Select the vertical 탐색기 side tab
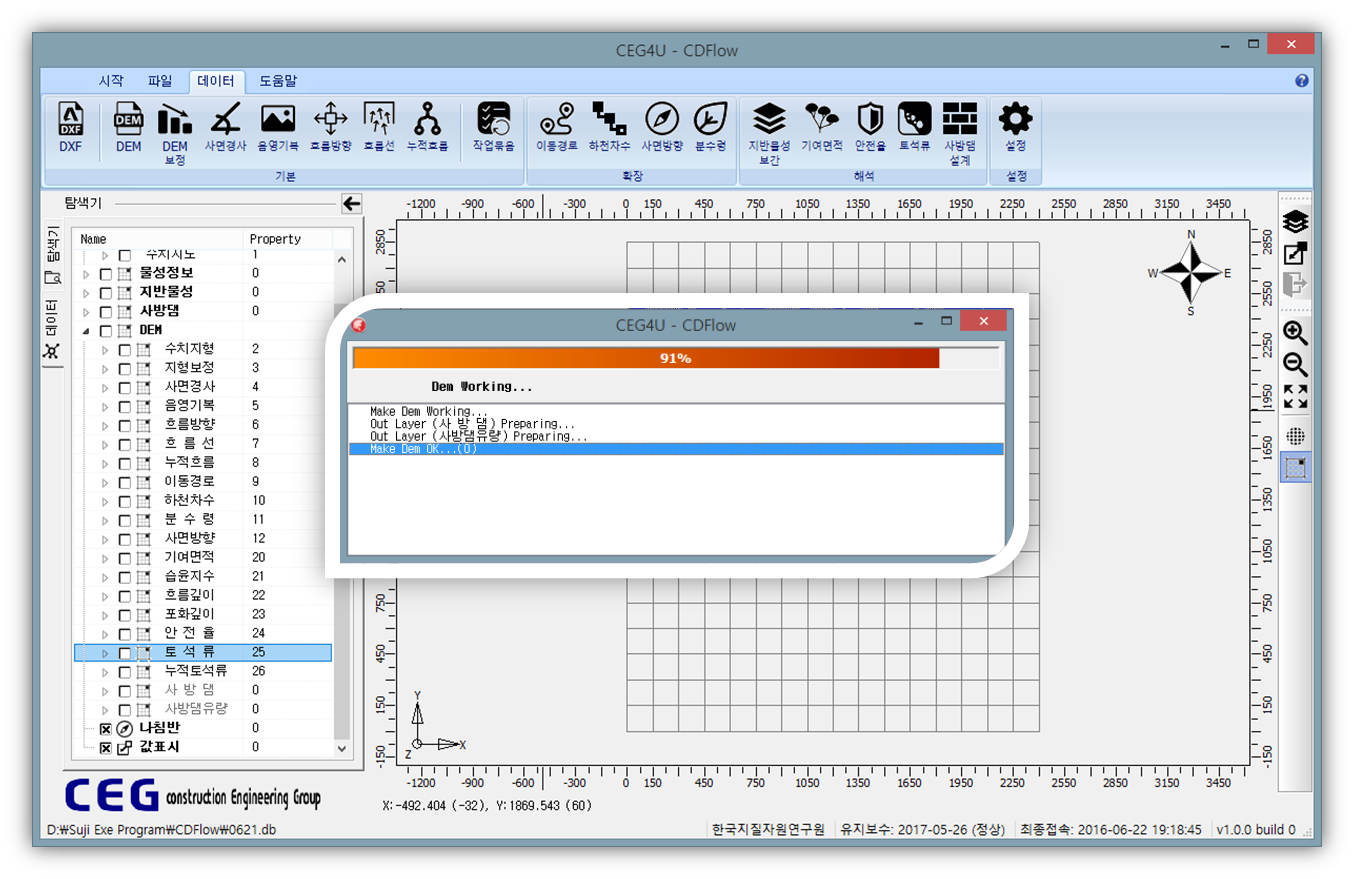The image size is (1354, 879). point(53,256)
